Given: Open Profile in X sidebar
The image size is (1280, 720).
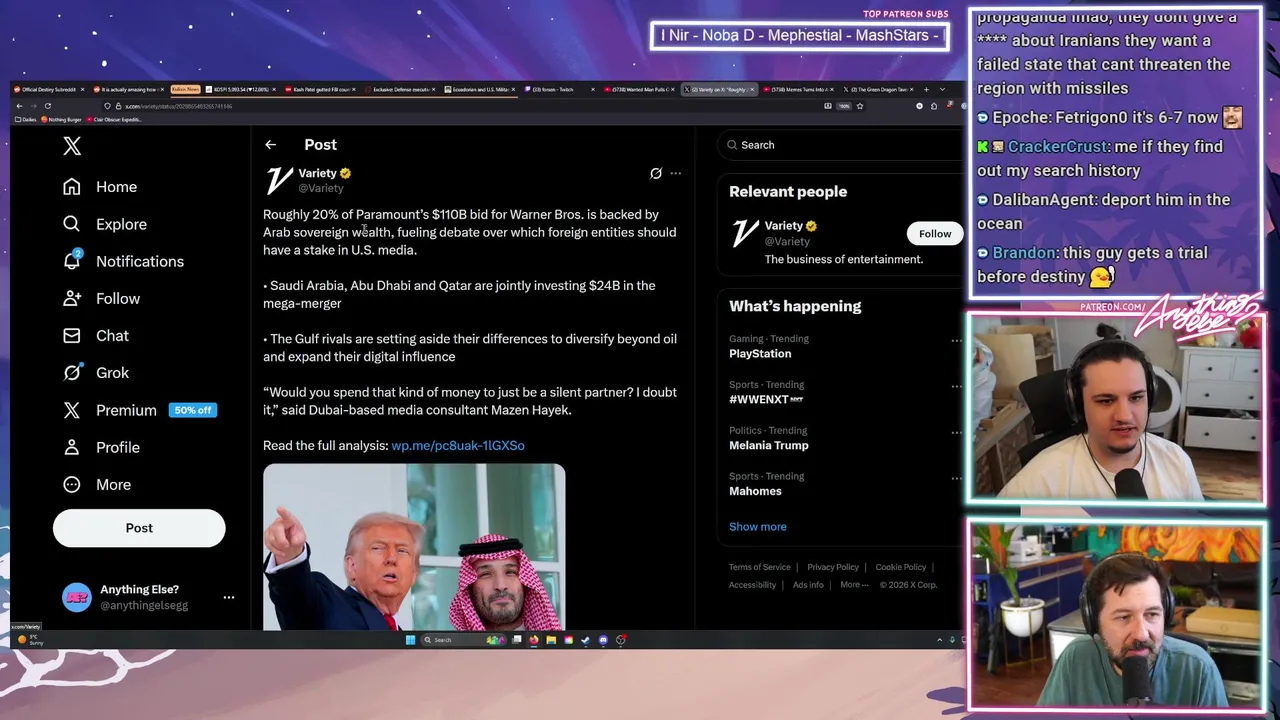Looking at the screenshot, I should [101, 447].
